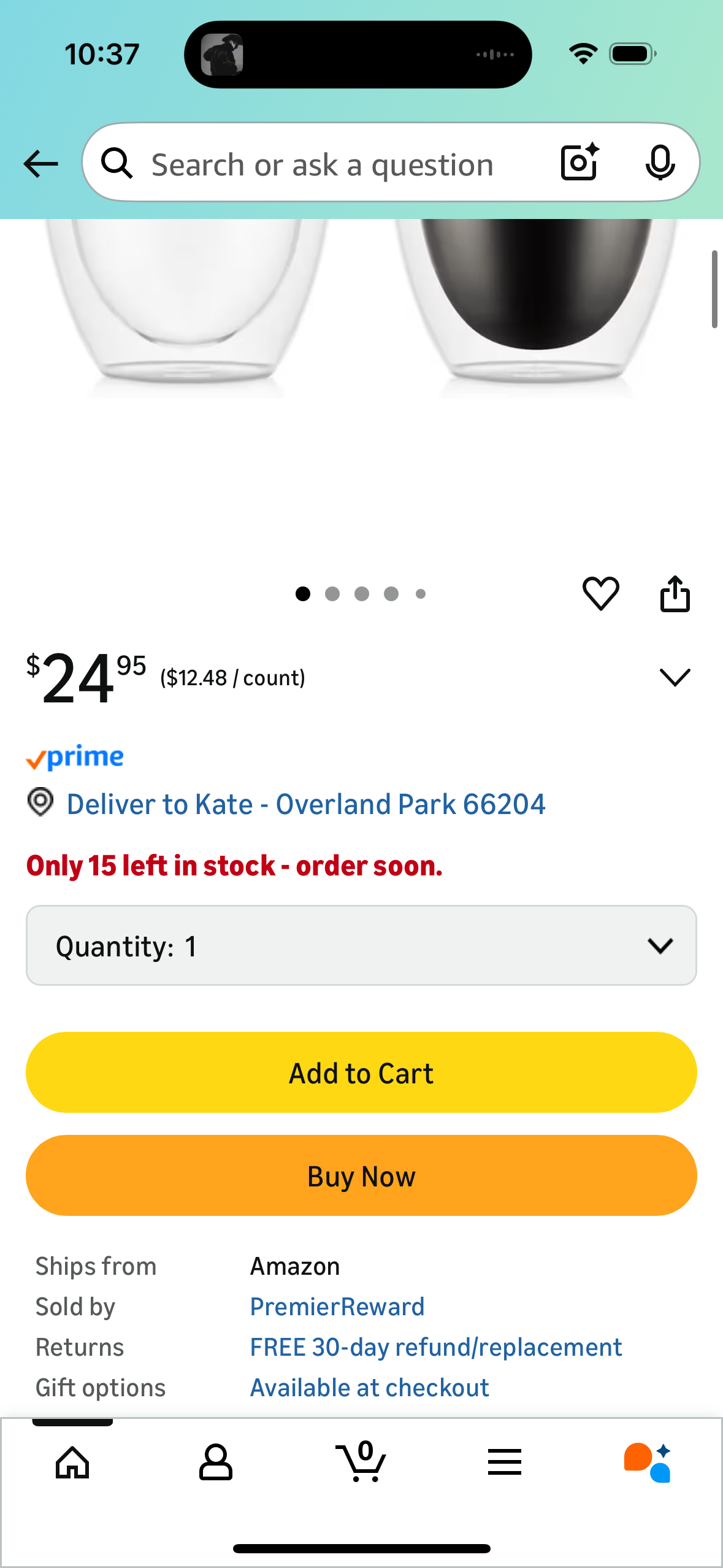Image resolution: width=723 pixels, height=1568 pixels.
Task: Open the Home tab
Action: point(72,1462)
